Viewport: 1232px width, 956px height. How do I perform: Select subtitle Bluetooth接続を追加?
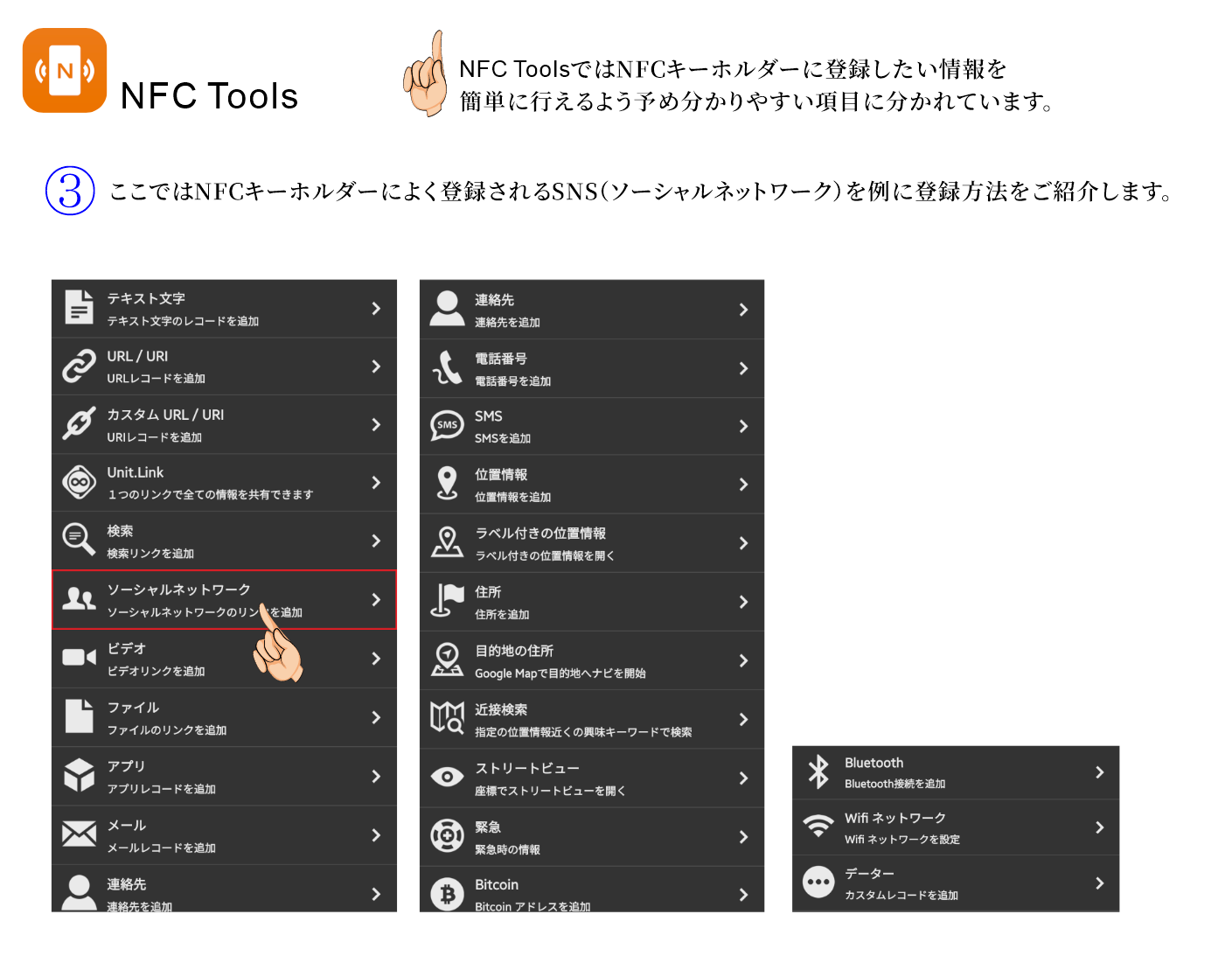[894, 784]
